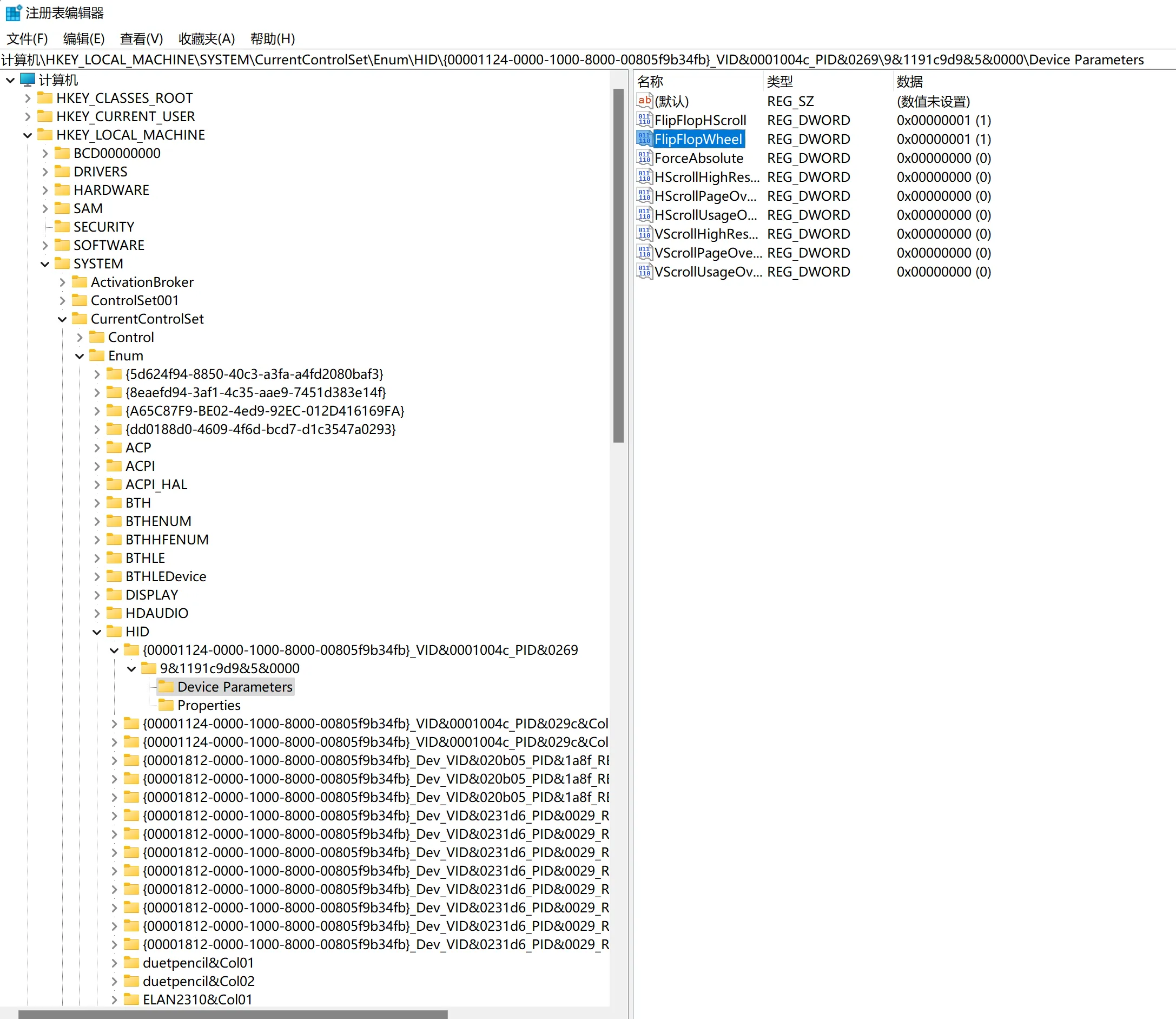Click the FlipFlopHScroll DWORD value icon
The image size is (1176, 1019).
644,120
